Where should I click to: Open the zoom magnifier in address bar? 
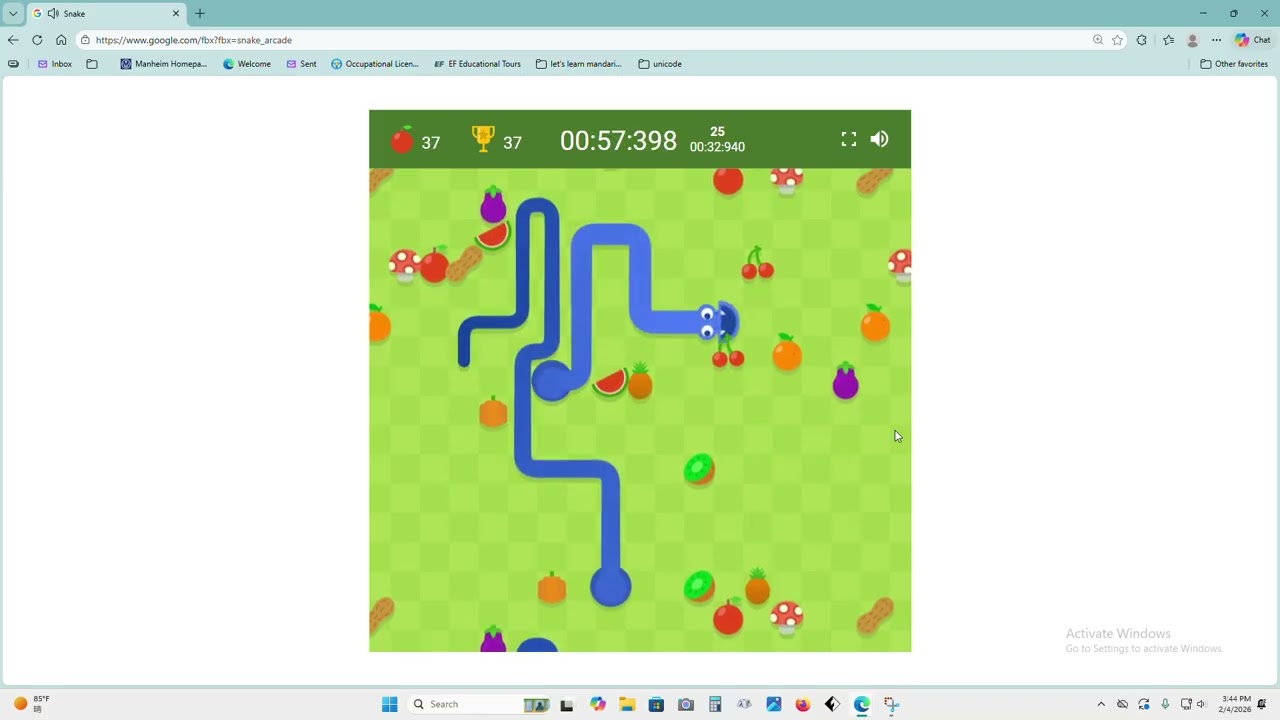[x=1098, y=40]
